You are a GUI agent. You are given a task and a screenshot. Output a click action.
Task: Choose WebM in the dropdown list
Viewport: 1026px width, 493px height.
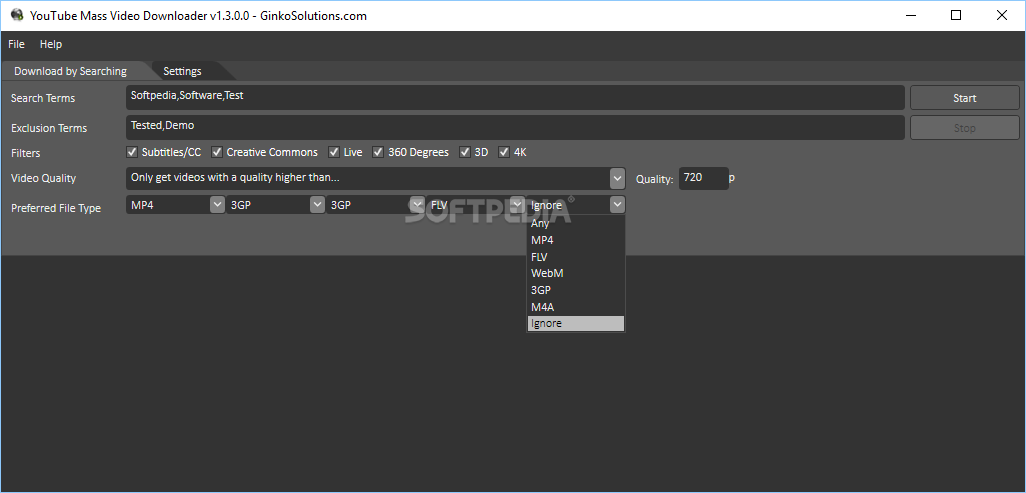[576, 273]
